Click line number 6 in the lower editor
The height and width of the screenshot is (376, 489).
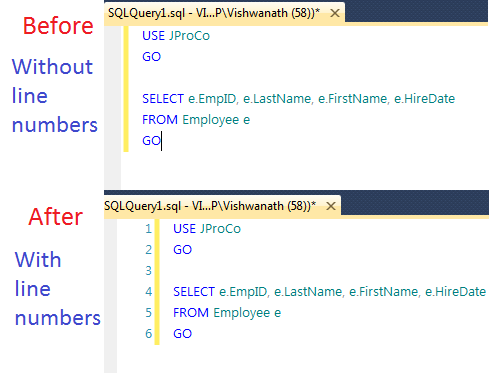148,334
